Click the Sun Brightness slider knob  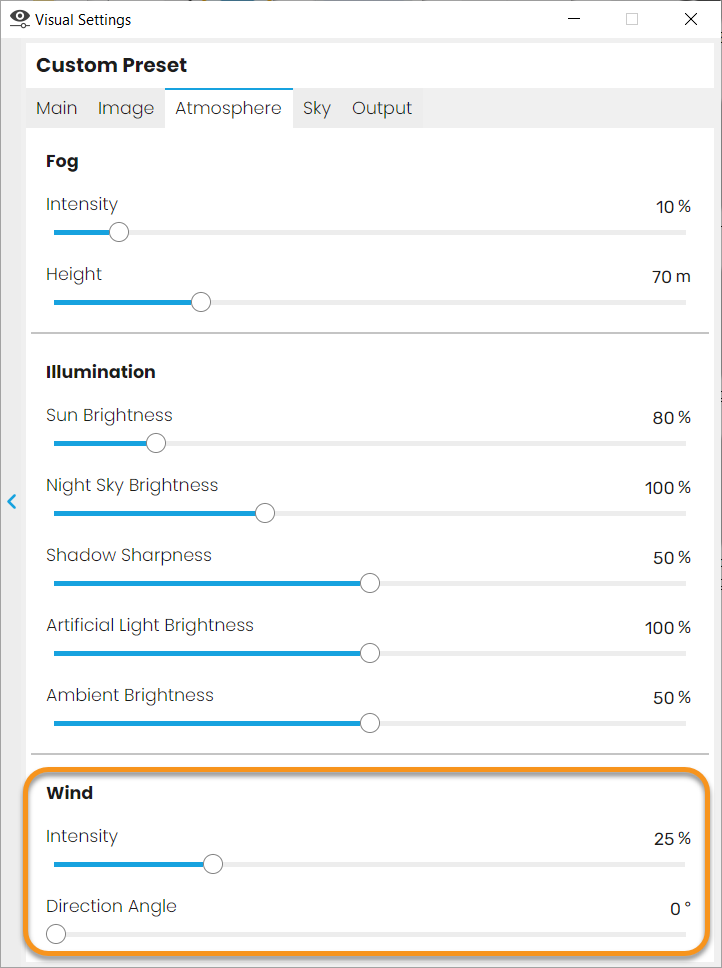156,443
